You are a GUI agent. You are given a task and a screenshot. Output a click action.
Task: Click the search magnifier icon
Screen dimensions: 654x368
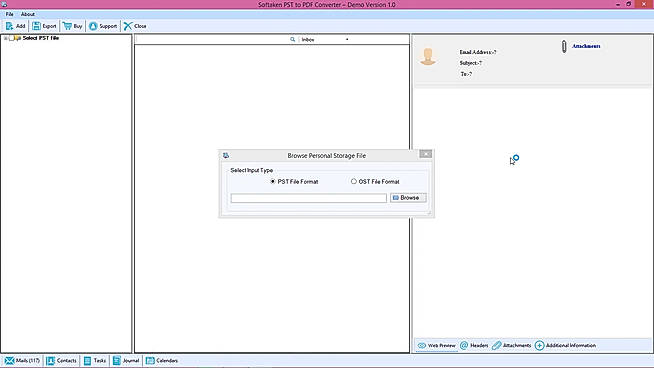tap(292, 39)
